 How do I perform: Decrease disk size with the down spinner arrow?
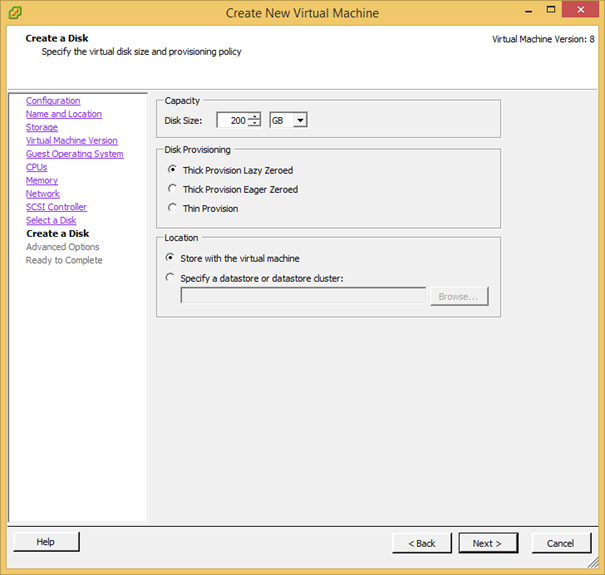click(255, 124)
